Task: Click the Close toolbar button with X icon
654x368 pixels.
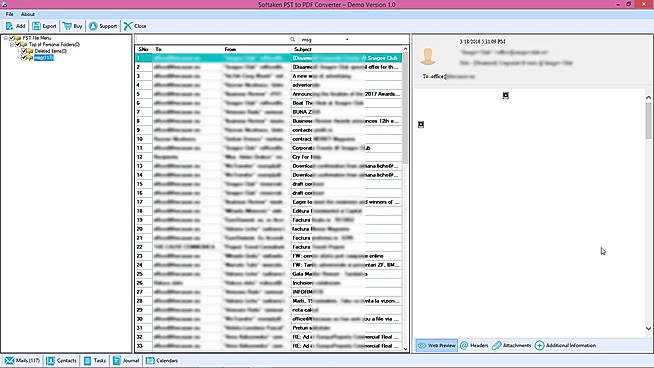Action: coord(135,26)
